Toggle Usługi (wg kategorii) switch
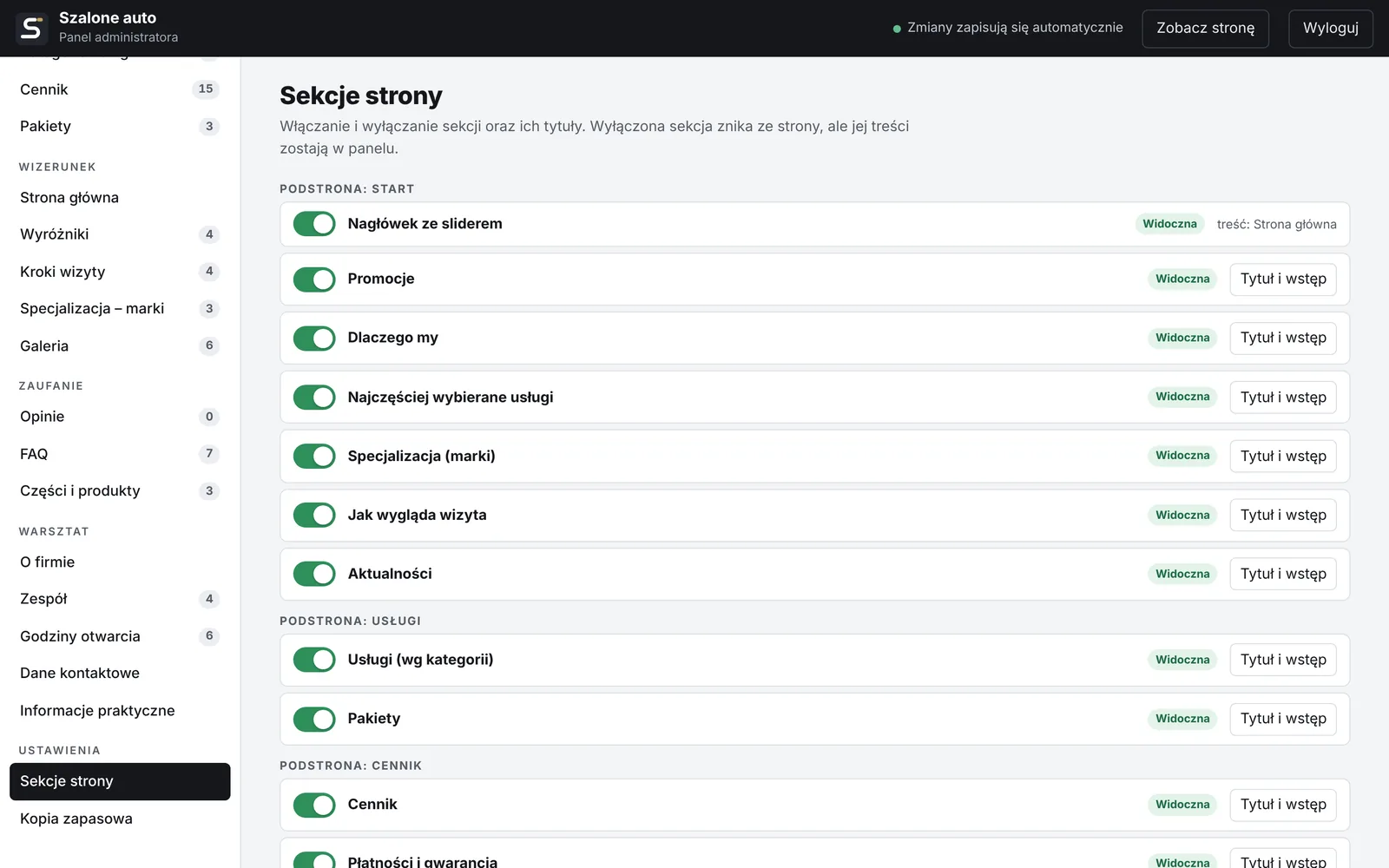This screenshot has height=868, width=1389. (314, 660)
